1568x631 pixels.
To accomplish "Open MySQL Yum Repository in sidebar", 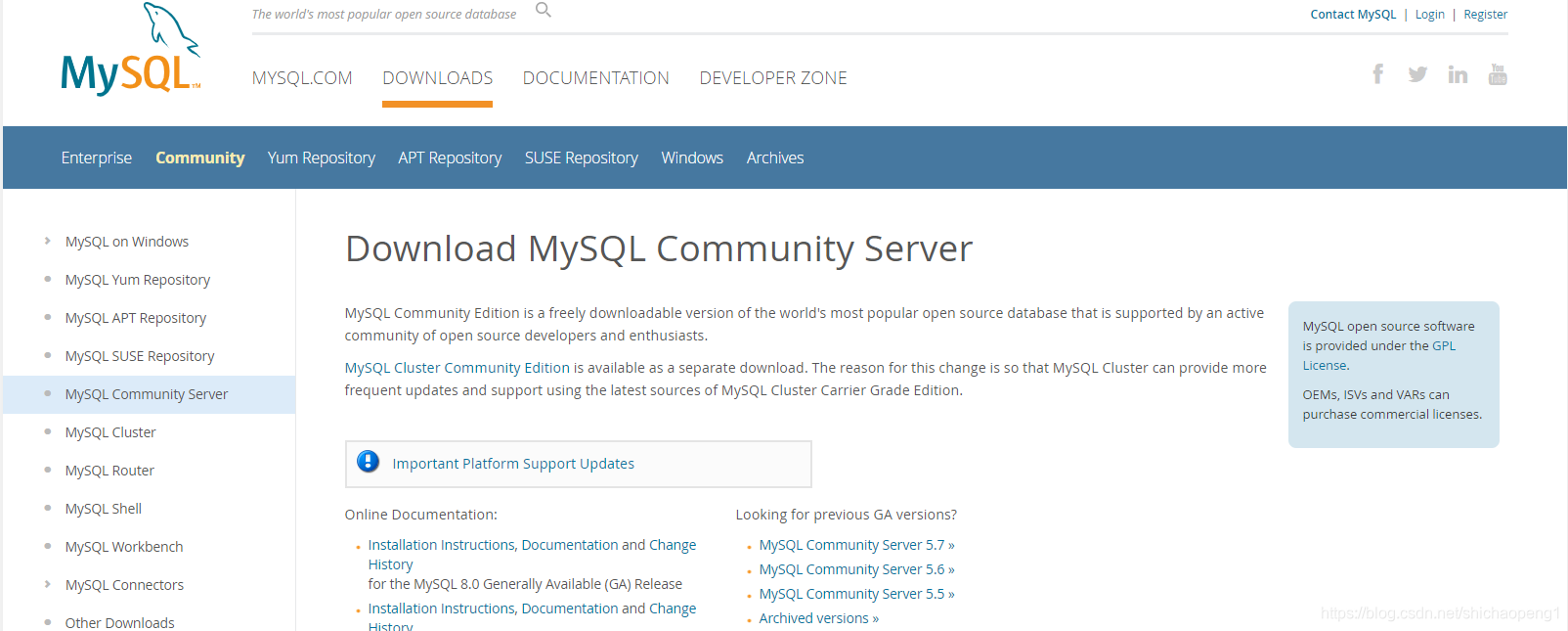I will tap(138, 280).
